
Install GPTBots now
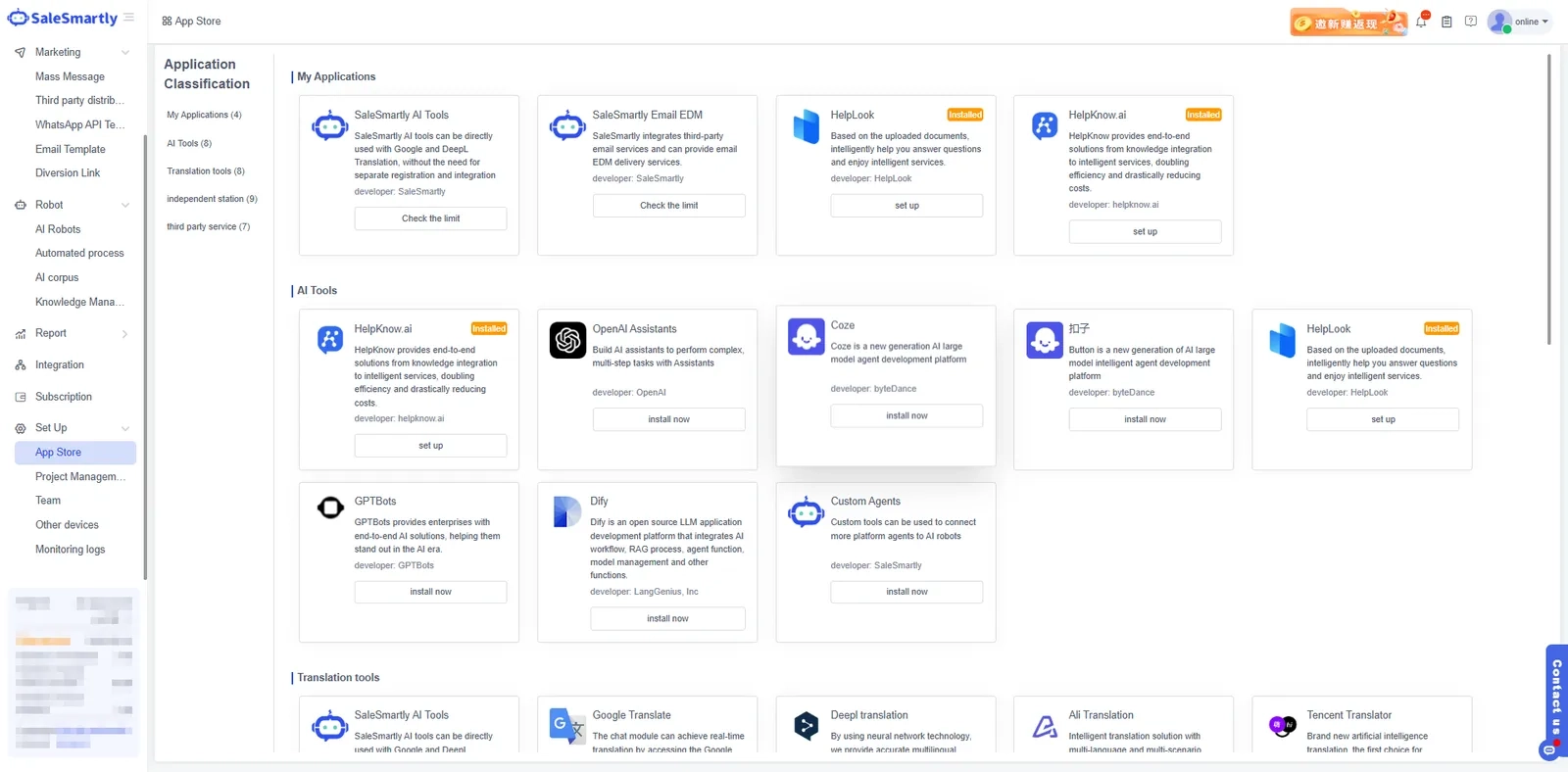[430, 592]
